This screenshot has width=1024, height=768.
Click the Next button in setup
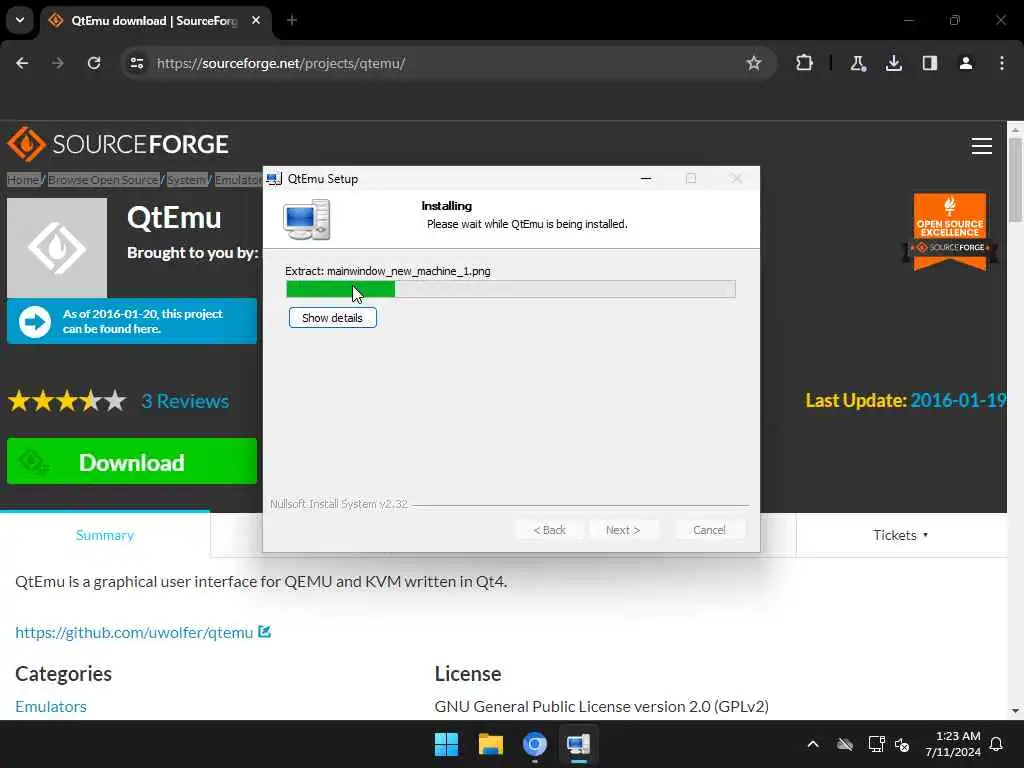coord(623,530)
